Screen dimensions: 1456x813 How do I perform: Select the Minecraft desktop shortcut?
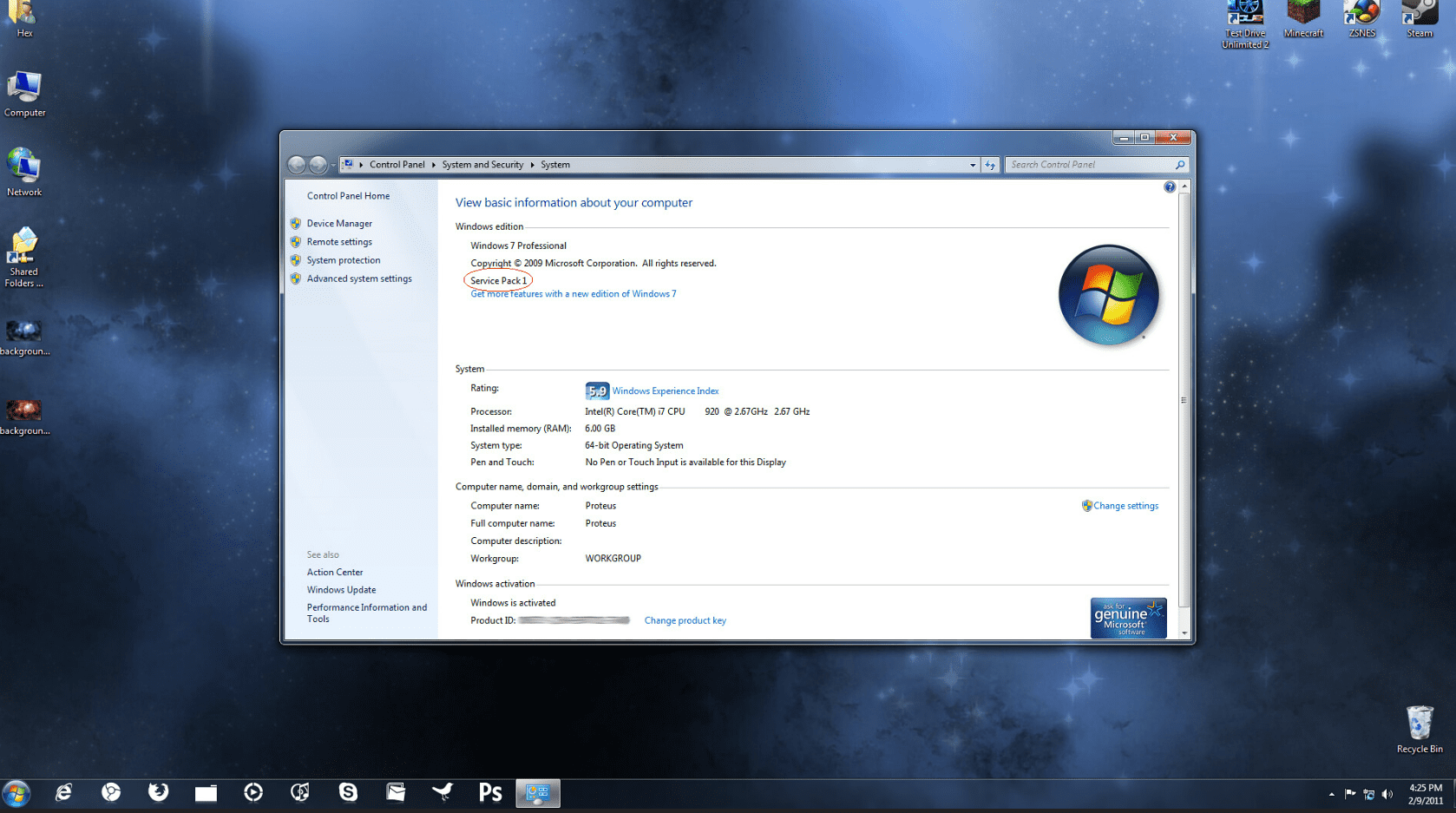pos(1303,20)
